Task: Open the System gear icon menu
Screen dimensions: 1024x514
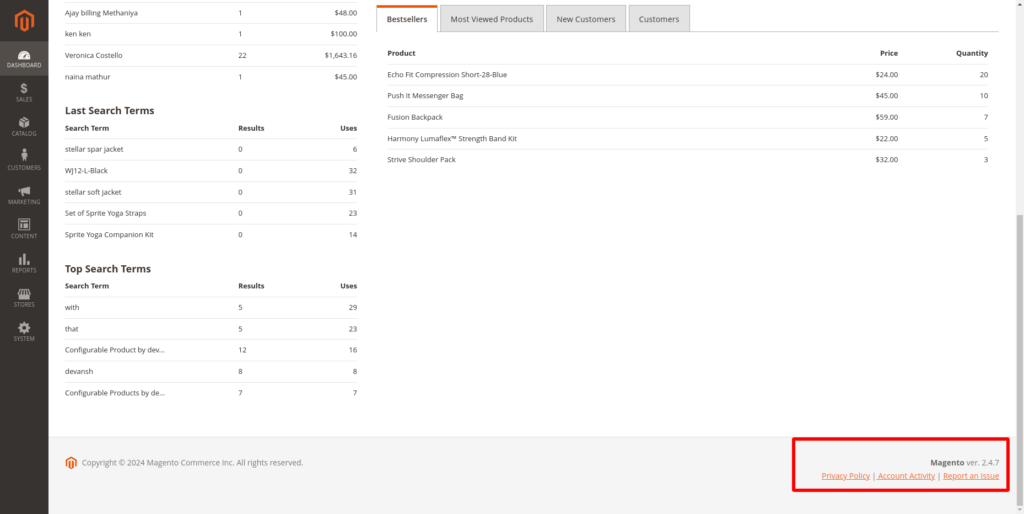Action: coord(24,332)
